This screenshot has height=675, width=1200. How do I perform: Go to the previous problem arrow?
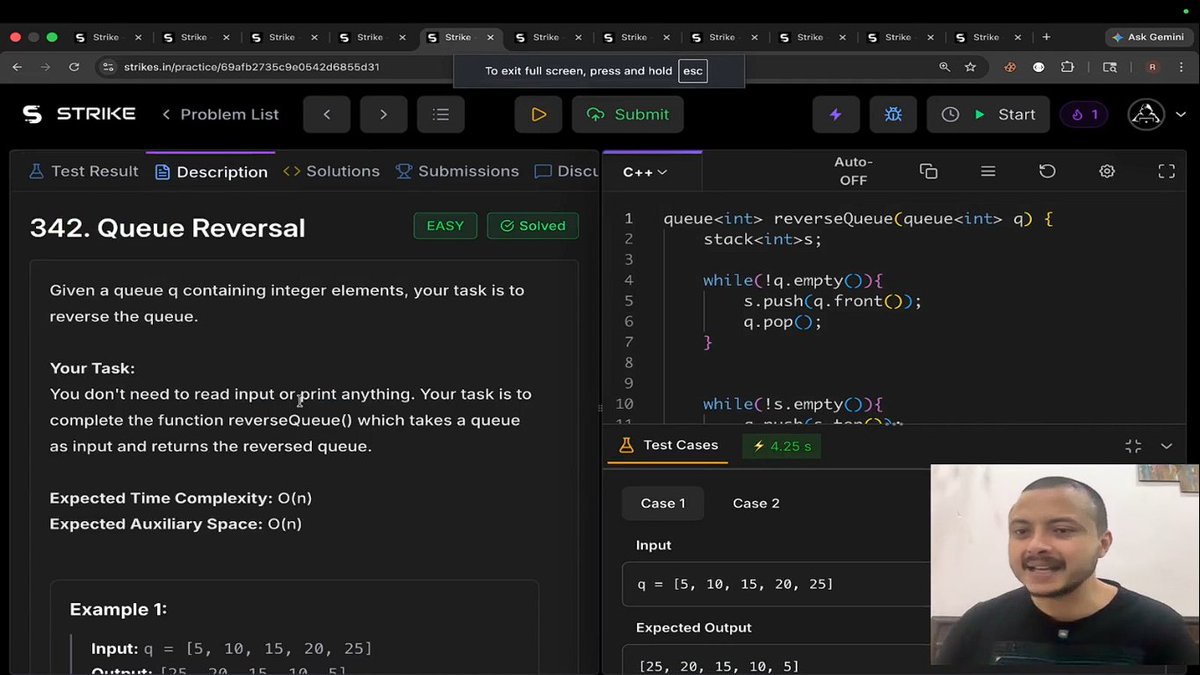pyautogui.click(x=326, y=114)
